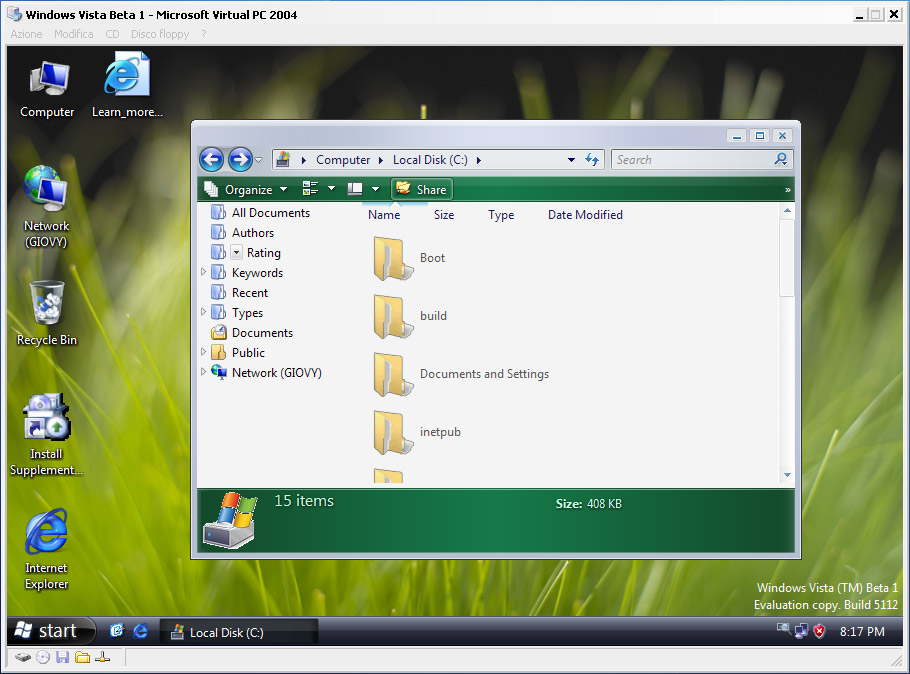Screen dimensions: 910x674
Task: Expand the Network (GIOVY) tree node
Action: (203, 372)
